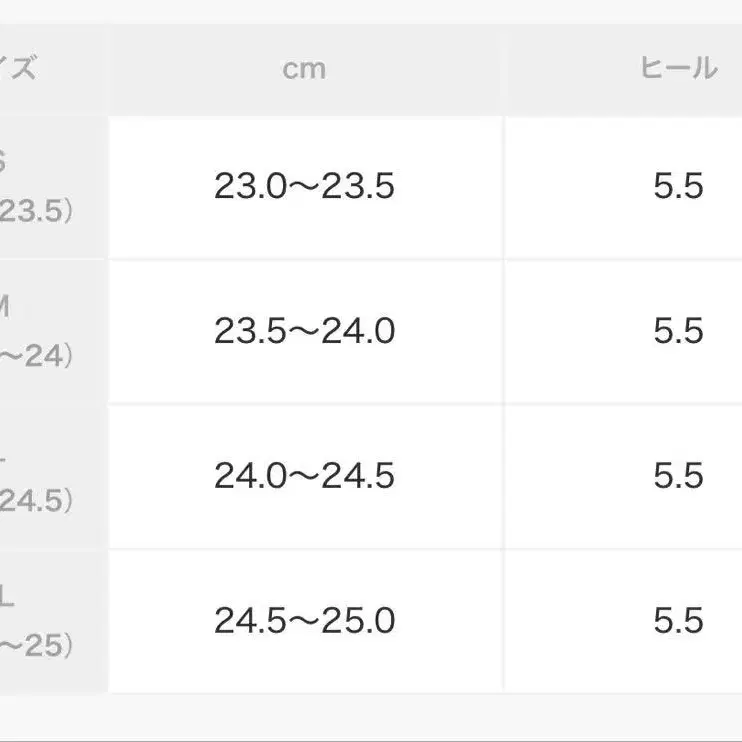Screen dimensions: 742x742
Task: Click heel value 5.5 in 24.0〜24.5 row
Action: (x=679, y=476)
